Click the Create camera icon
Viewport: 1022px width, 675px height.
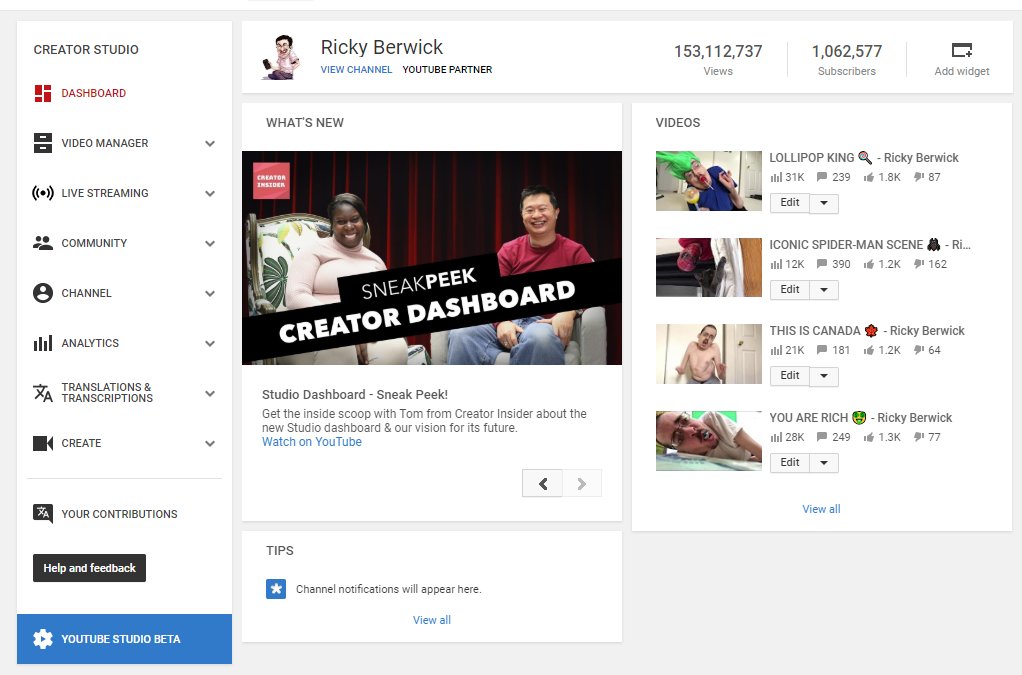click(43, 443)
